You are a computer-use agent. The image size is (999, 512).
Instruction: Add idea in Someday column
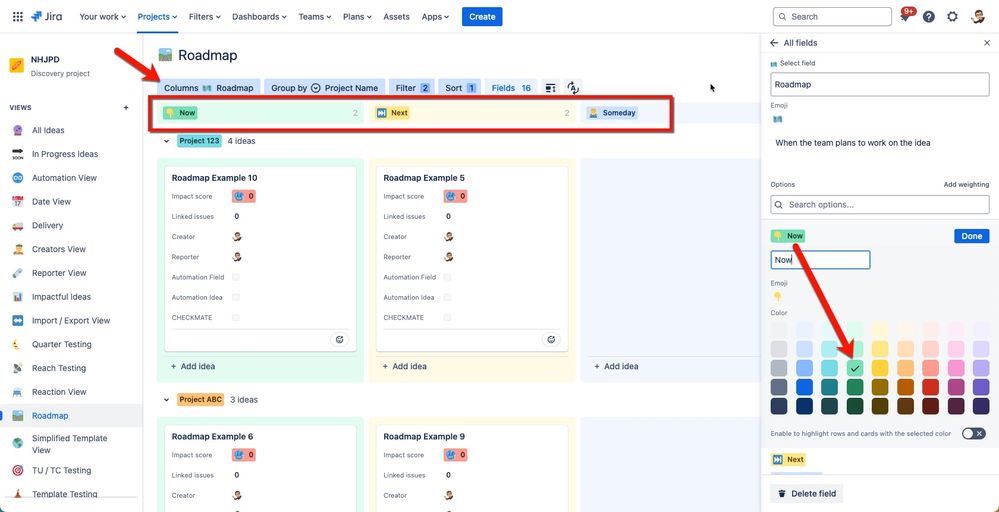[616, 366]
